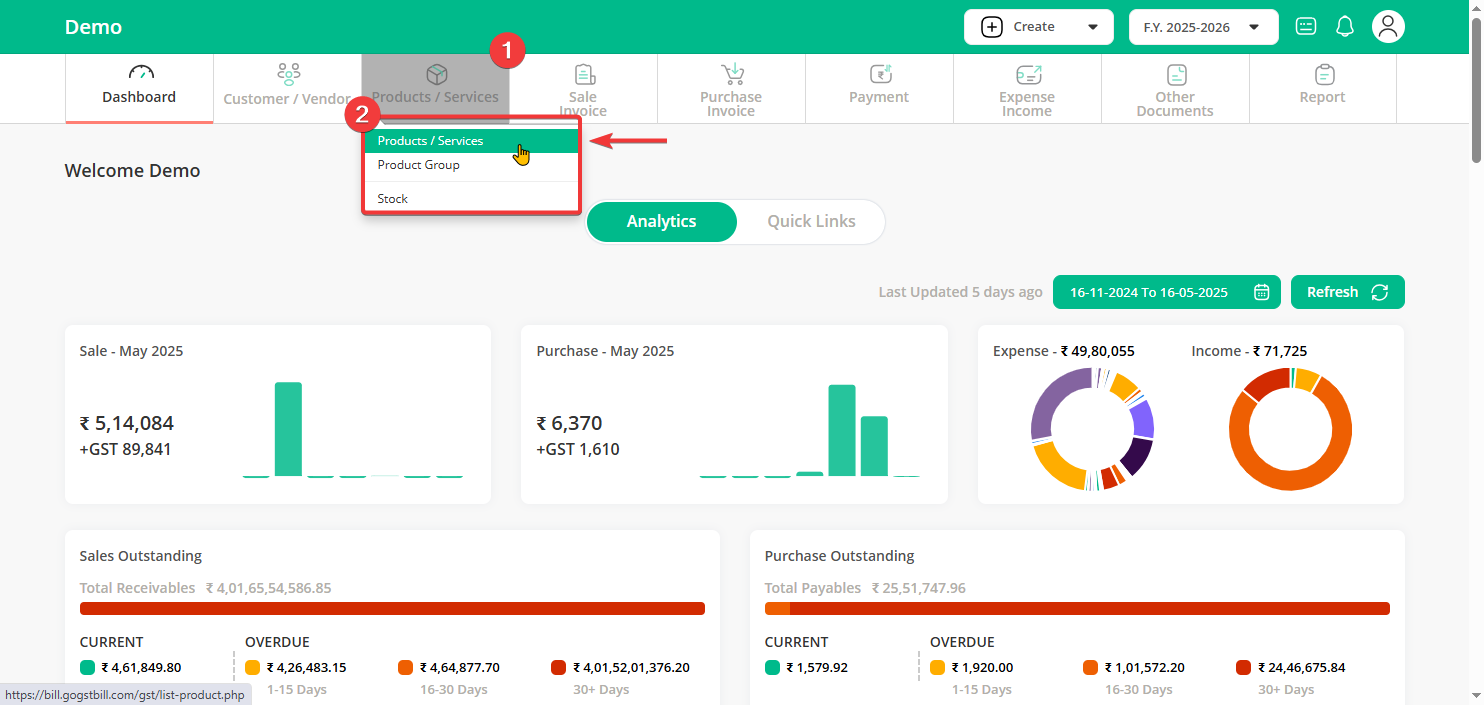Select Expense Income navigation icon

[1027, 75]
